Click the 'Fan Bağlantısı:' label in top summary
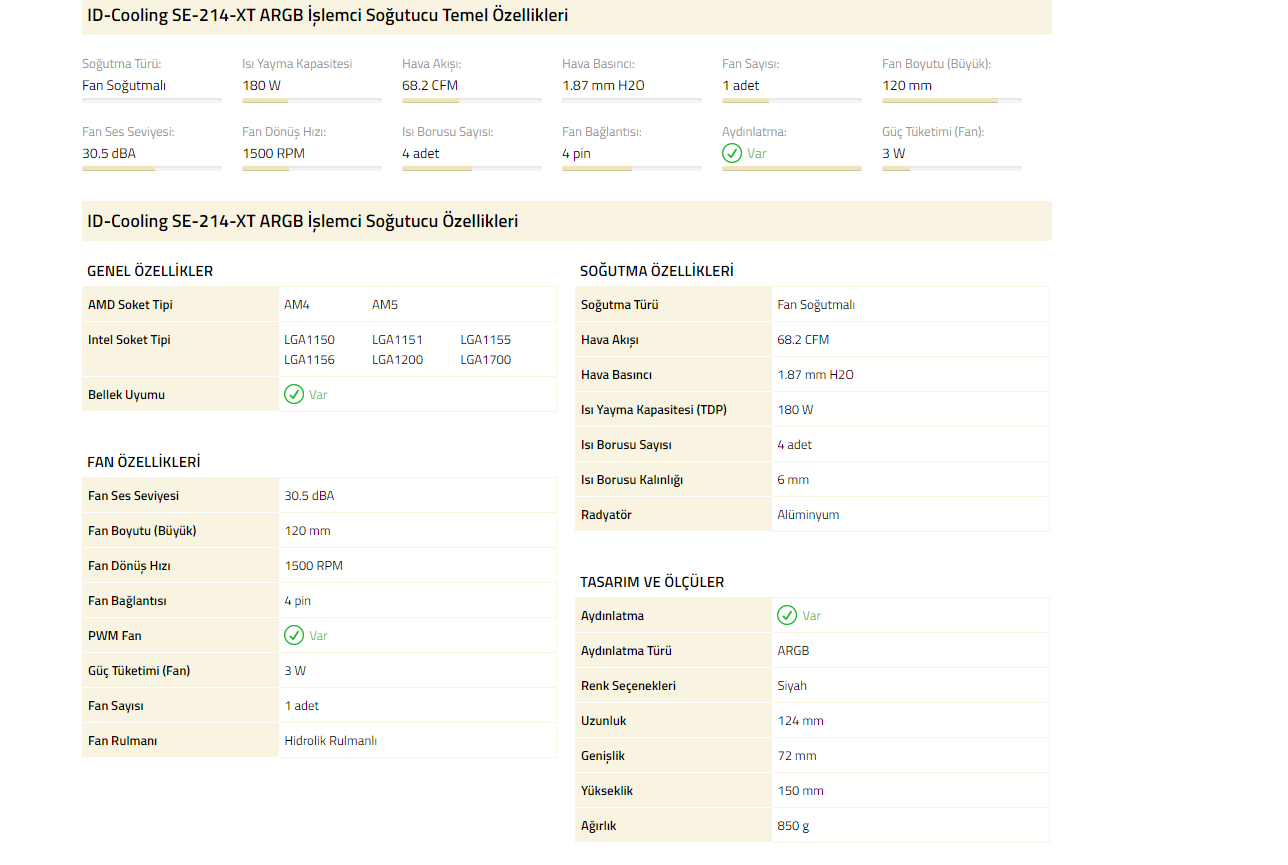The height and width of the screenshot is (865, 1288). 602,131
